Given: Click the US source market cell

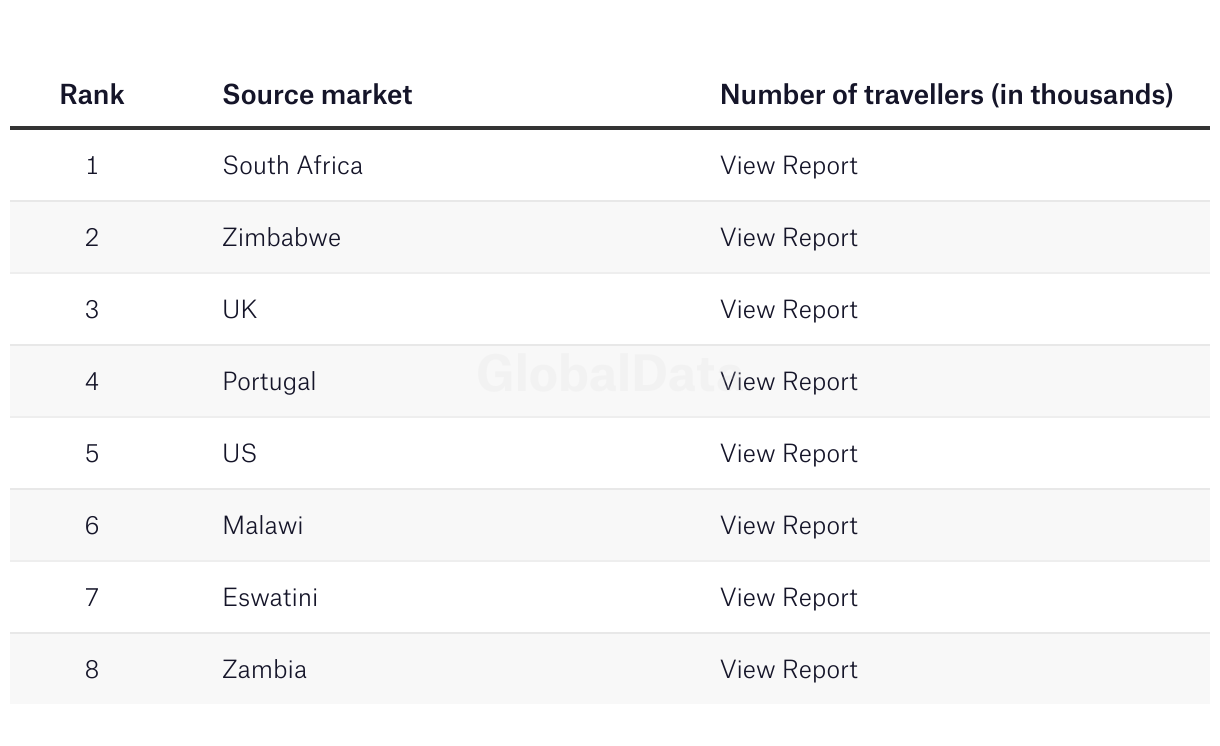Looking at the screenshot, I should click(240, 454).
